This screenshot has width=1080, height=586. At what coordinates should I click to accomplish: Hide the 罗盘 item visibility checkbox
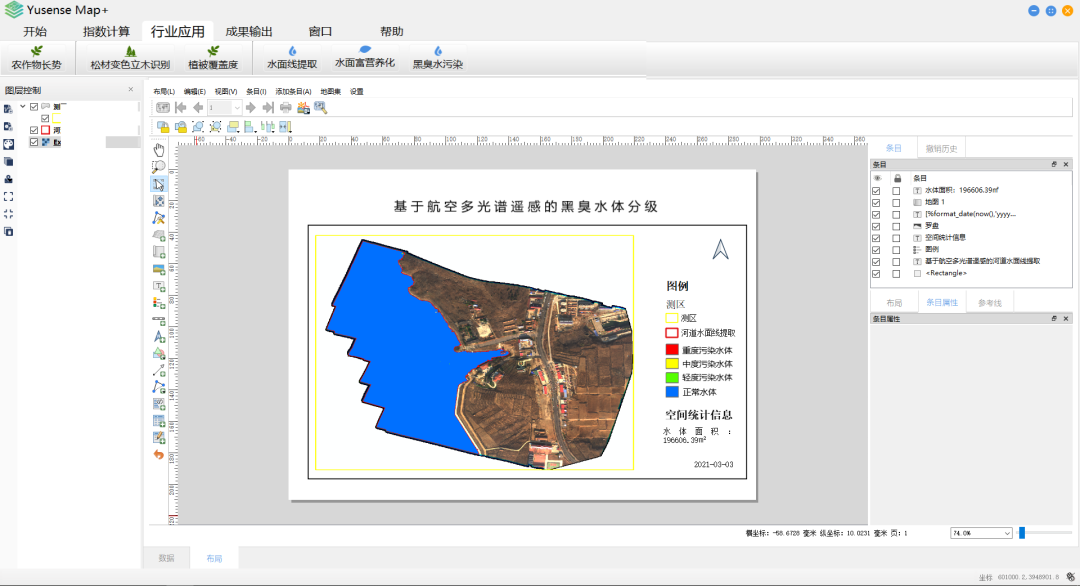(x=876, y=226)
